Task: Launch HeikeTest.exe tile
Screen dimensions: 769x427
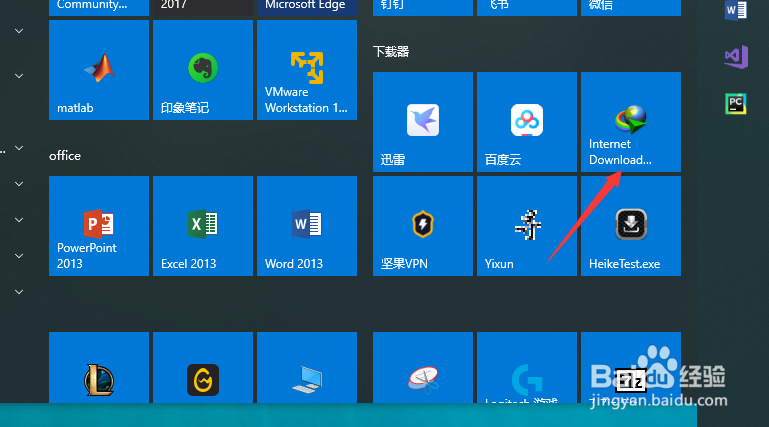Action: pos(631,226)
